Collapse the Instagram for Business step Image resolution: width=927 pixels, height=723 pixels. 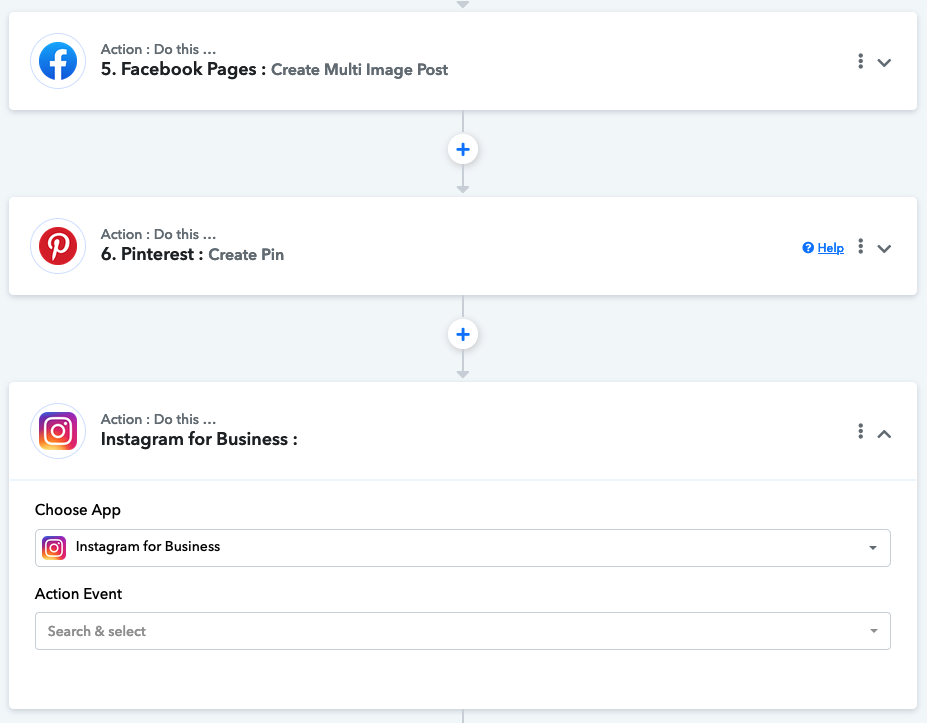tap(884, 434)
